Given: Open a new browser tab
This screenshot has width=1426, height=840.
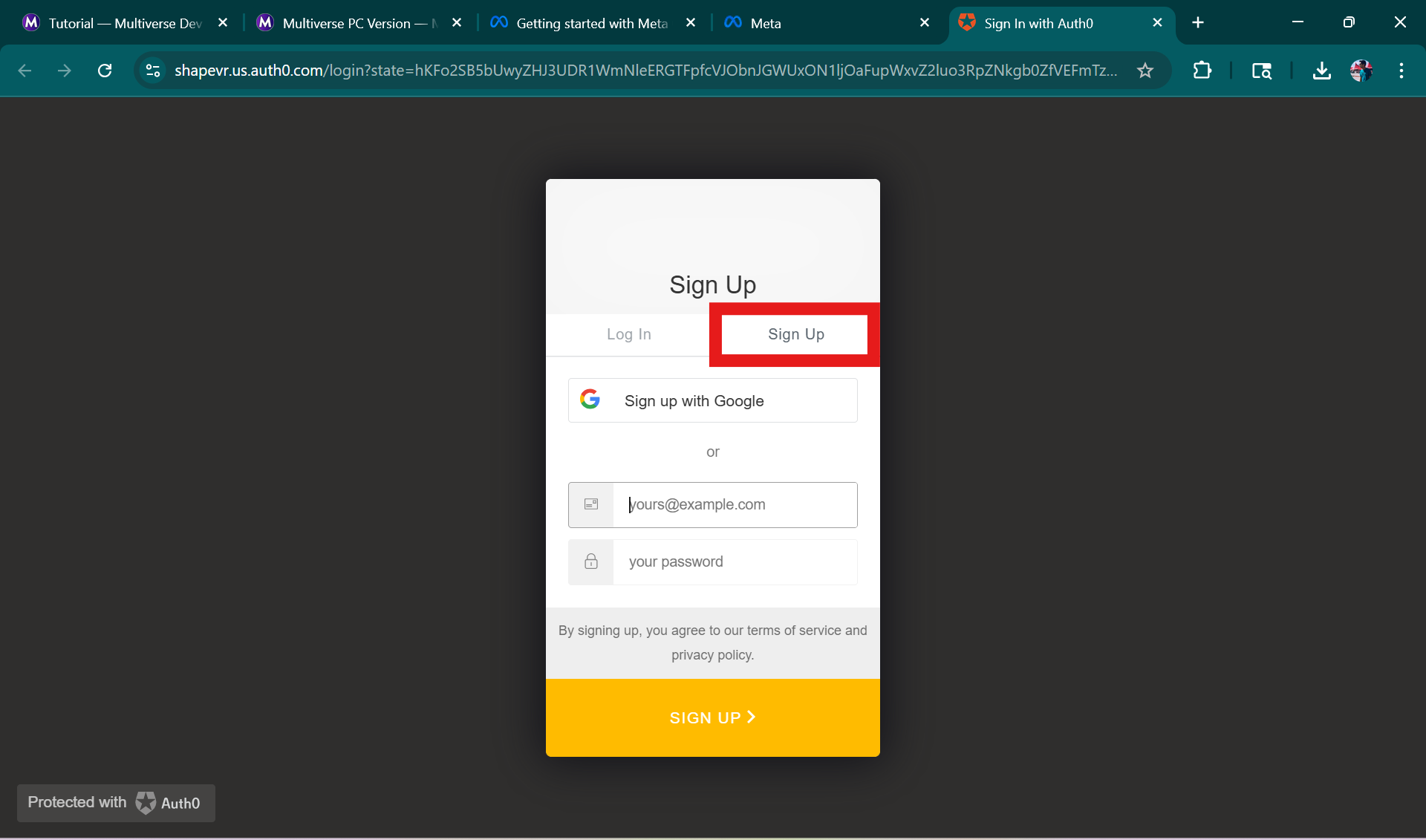Looking at the screenshot, I should 1197,23.
